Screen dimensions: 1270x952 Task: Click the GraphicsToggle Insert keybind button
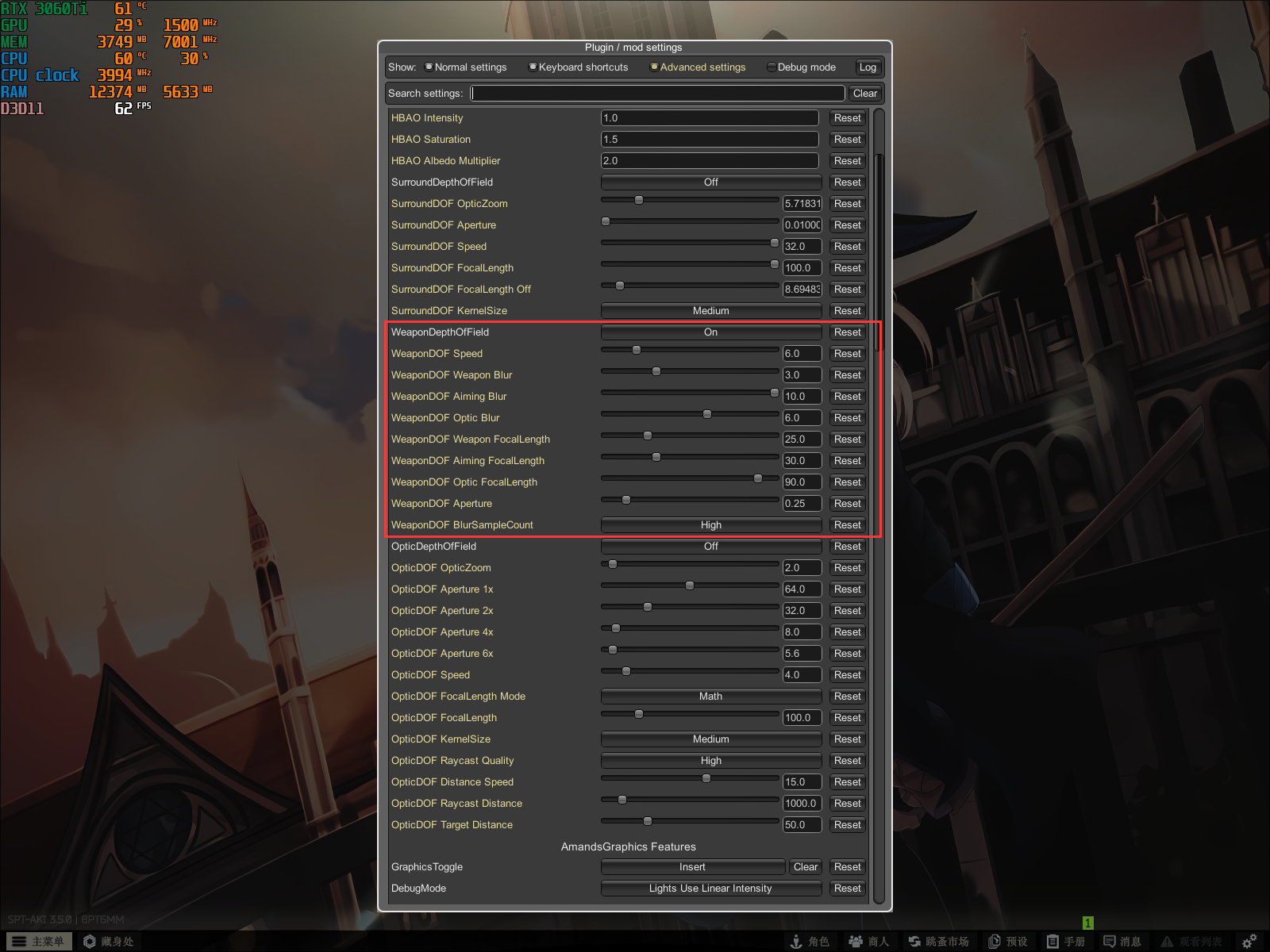tap(692, 867)
